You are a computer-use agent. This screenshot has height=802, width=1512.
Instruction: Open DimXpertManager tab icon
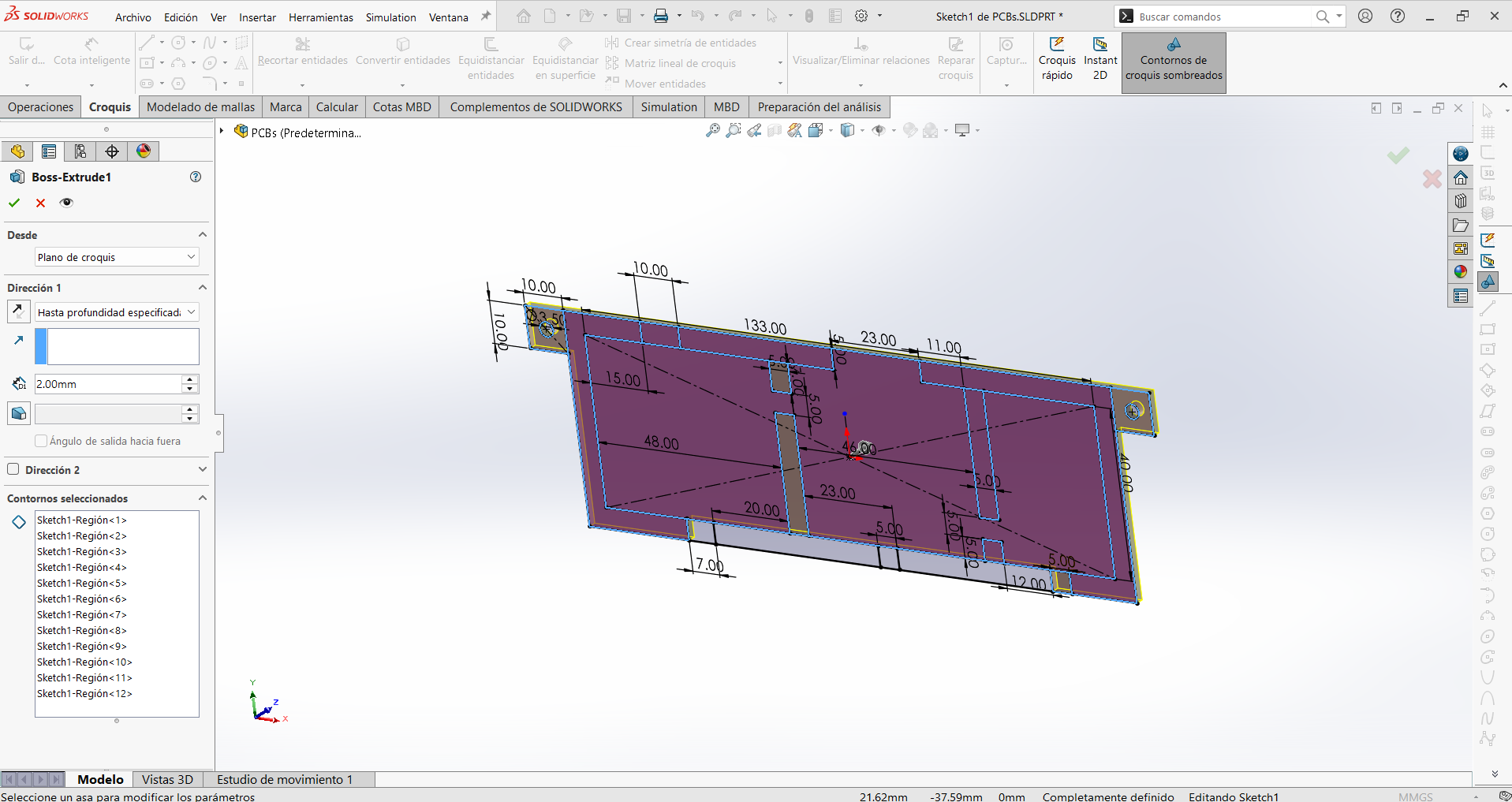[112, 151]
